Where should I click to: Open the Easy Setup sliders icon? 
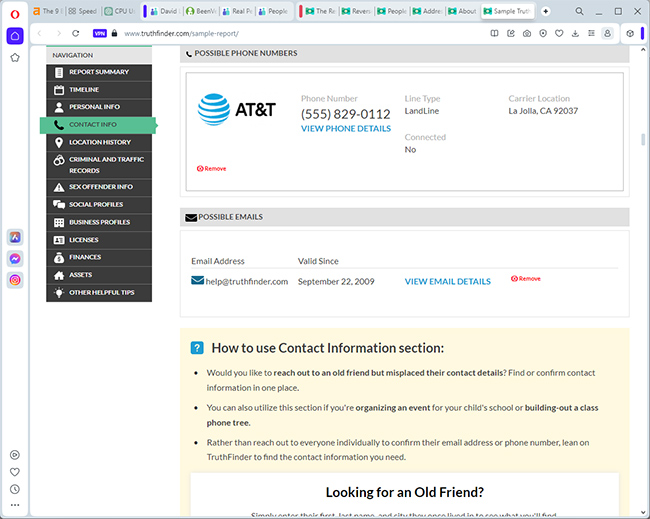[x=592, y=34]
